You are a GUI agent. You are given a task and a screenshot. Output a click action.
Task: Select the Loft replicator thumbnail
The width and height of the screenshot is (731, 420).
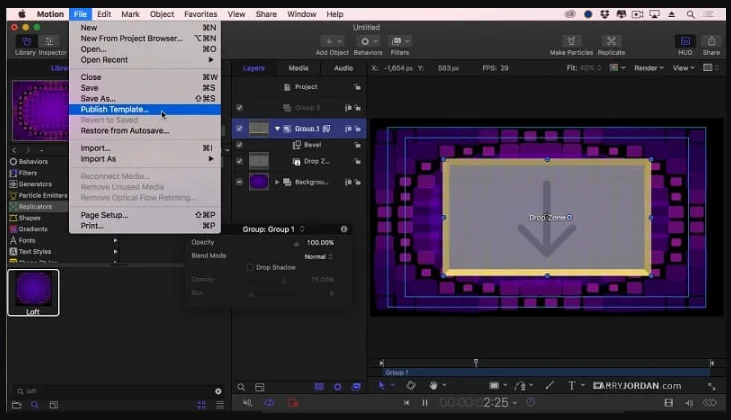tap(33, 292)
